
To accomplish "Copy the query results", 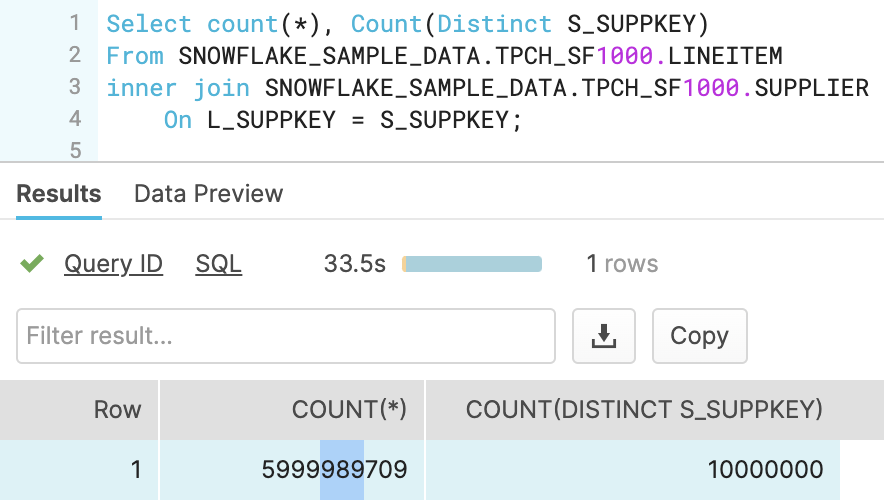I will 699,336.
